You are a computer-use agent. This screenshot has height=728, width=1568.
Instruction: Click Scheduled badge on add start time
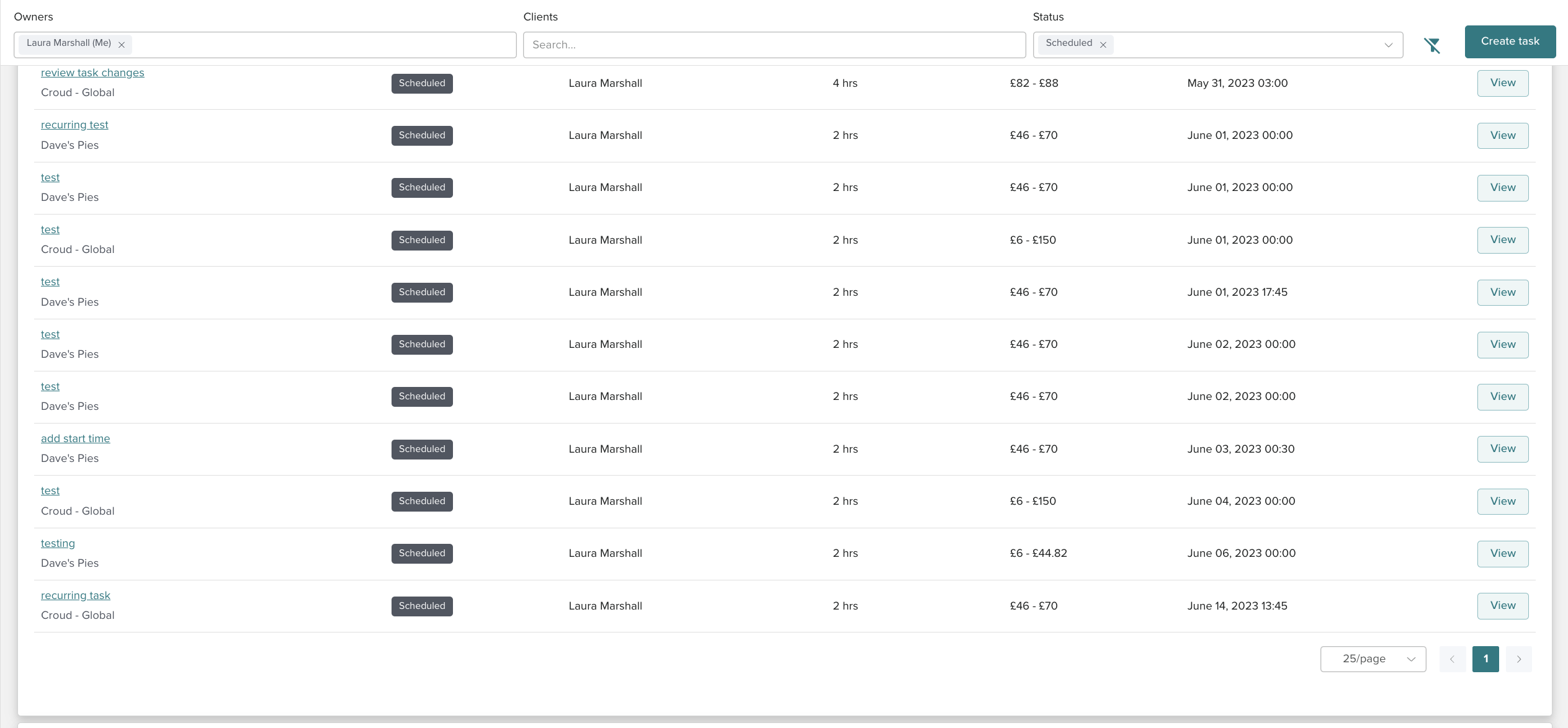pyautogui.click(x=422, y=449)
